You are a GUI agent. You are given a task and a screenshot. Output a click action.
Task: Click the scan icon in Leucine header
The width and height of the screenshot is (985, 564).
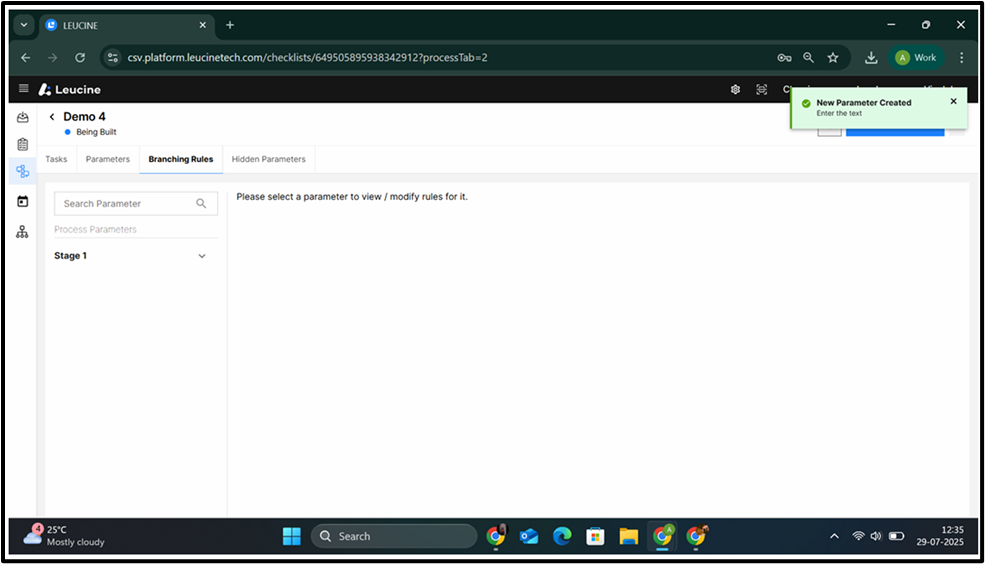coord(762,89)
